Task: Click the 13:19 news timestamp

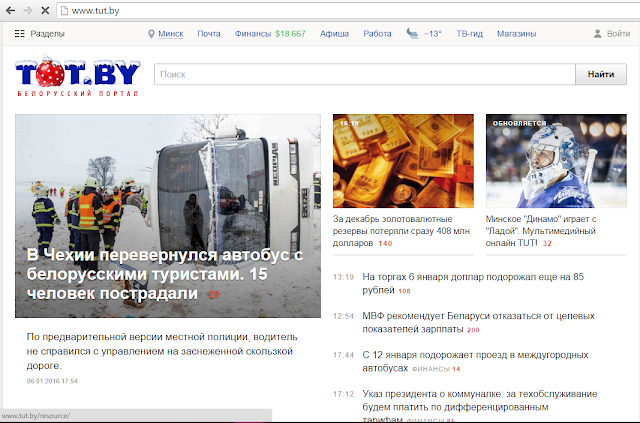Action: click(343, 277)
